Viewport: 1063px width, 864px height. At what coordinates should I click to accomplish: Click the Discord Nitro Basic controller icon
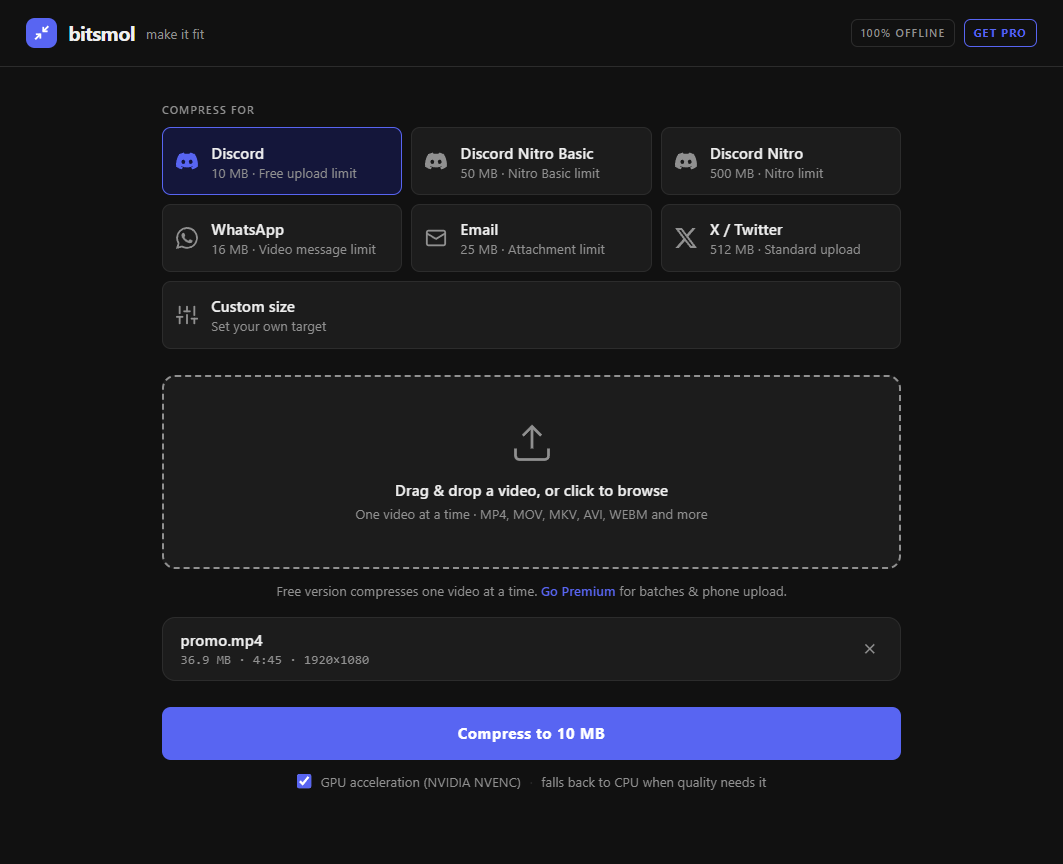point(436,161)
